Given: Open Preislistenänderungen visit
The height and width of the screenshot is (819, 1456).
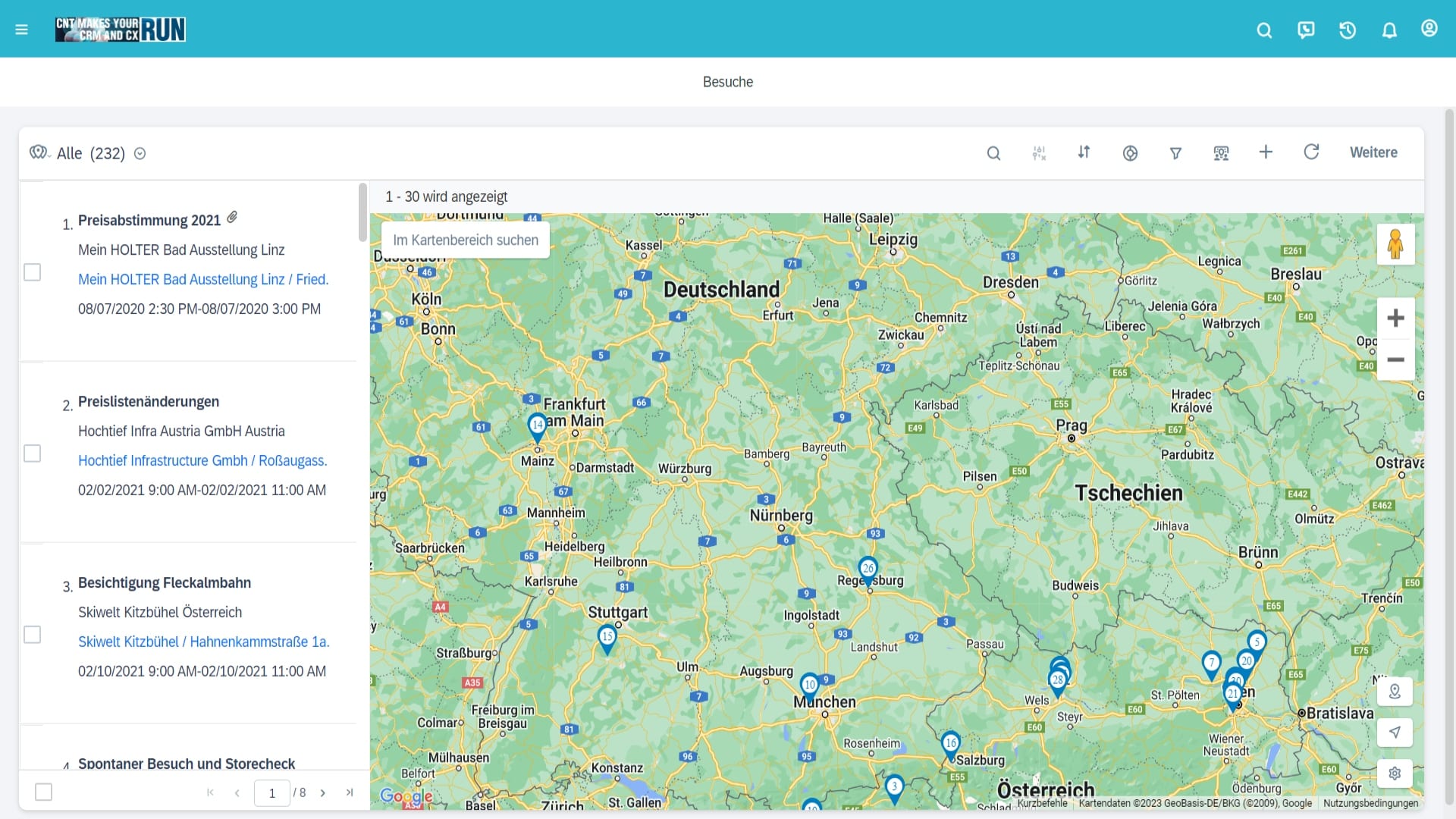Looking at the screenshot, I should pyautogui.click(x=149, y=402).
